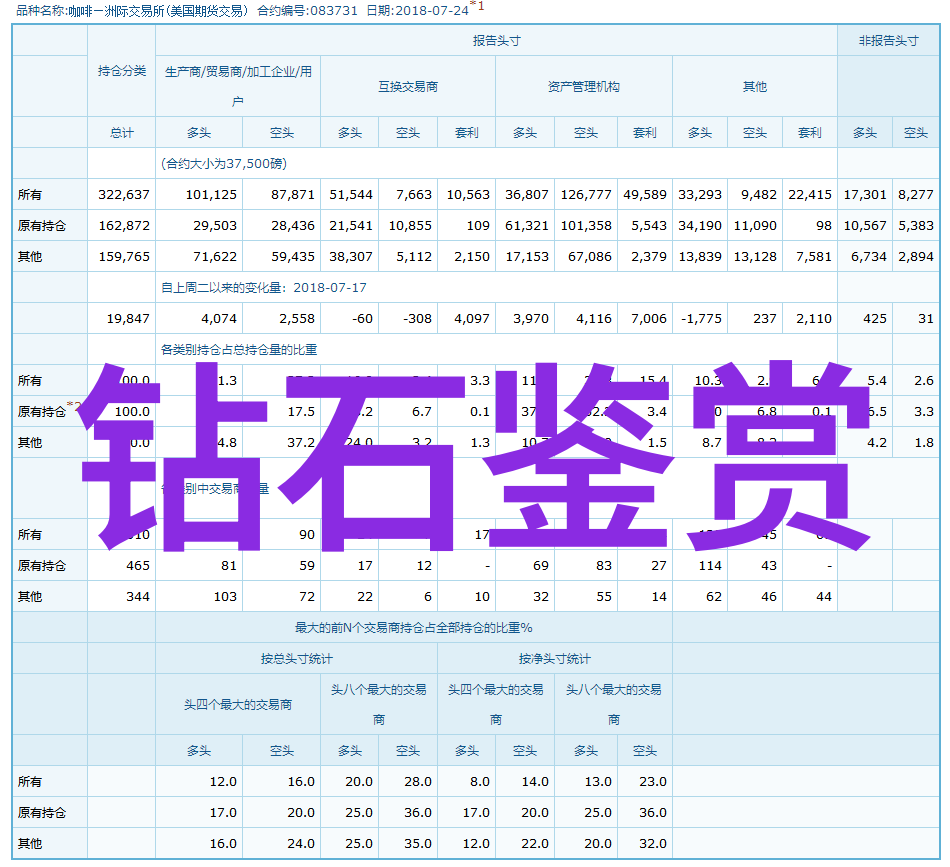This screenshot has height=867, width=950.
Task: Click the contract number text 合约编号:083731
Action: [x=307, y=11]
